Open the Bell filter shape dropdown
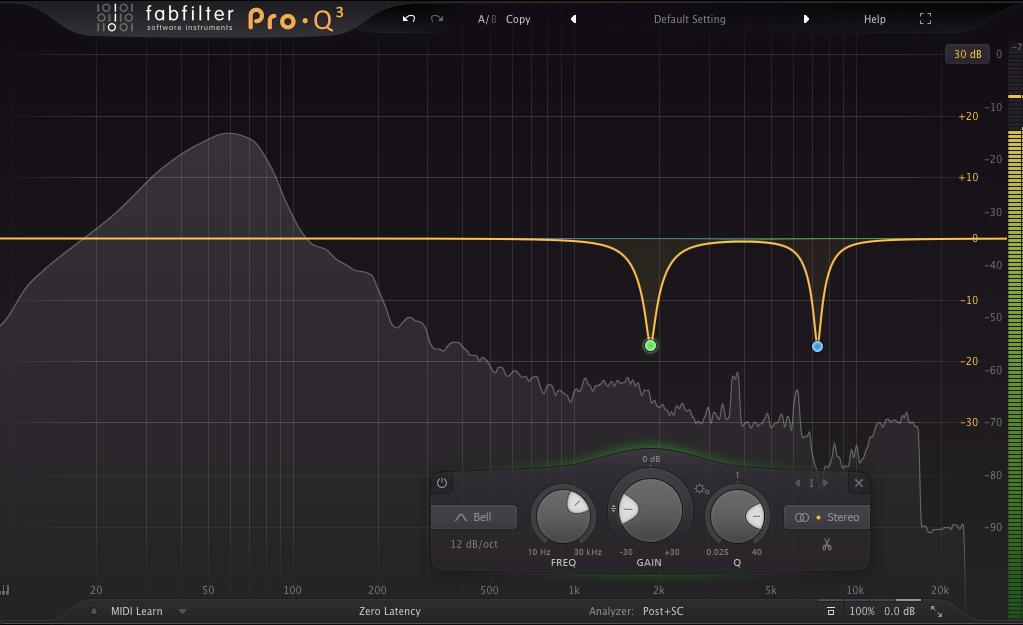1023x625 pixels. 474,517
